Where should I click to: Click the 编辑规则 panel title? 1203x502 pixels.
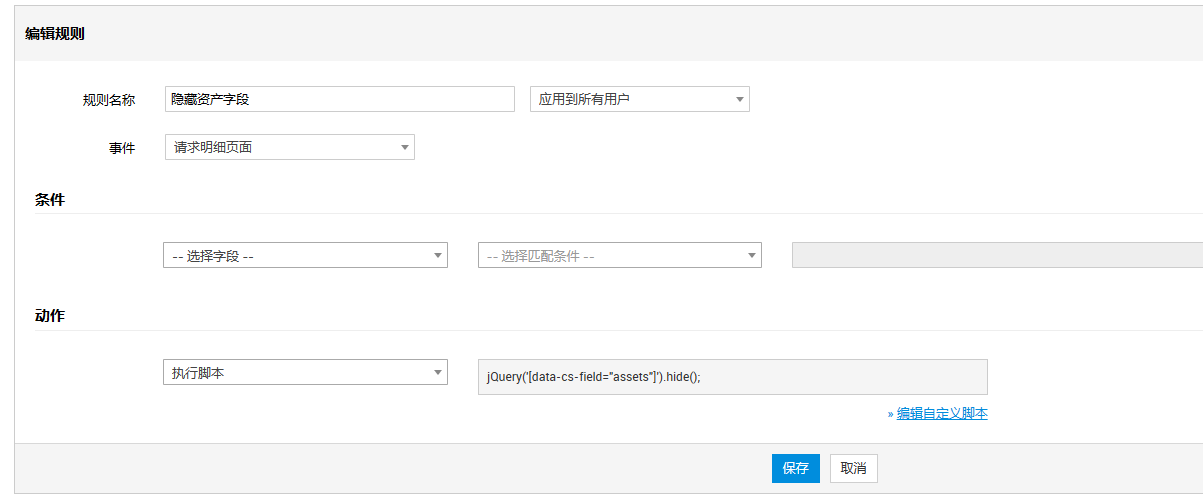(x=55, y=33)
